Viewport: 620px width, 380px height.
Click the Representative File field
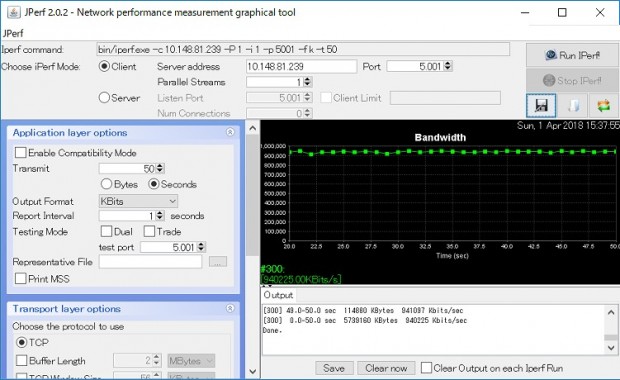[150, 261]
